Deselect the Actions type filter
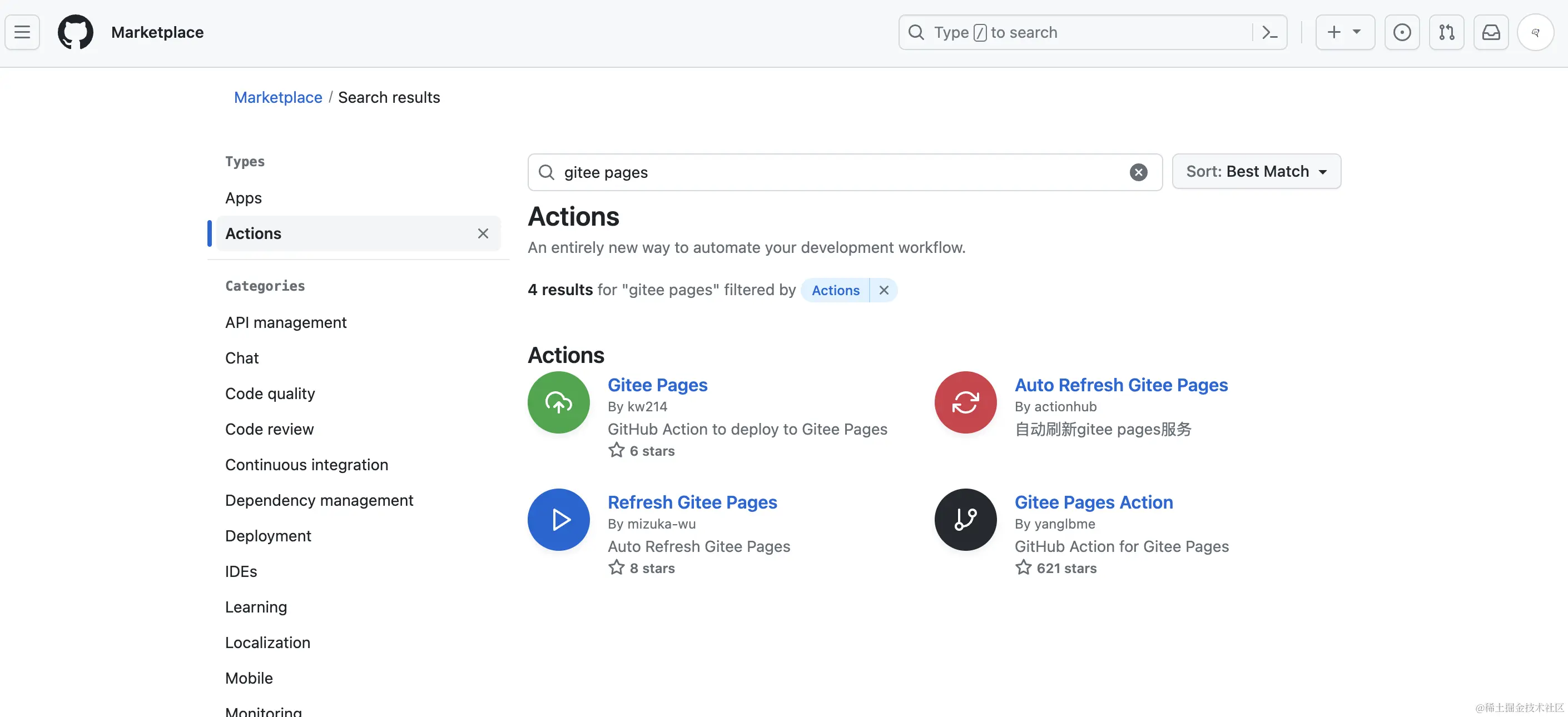1568x717 pixels. click(483, 234)
